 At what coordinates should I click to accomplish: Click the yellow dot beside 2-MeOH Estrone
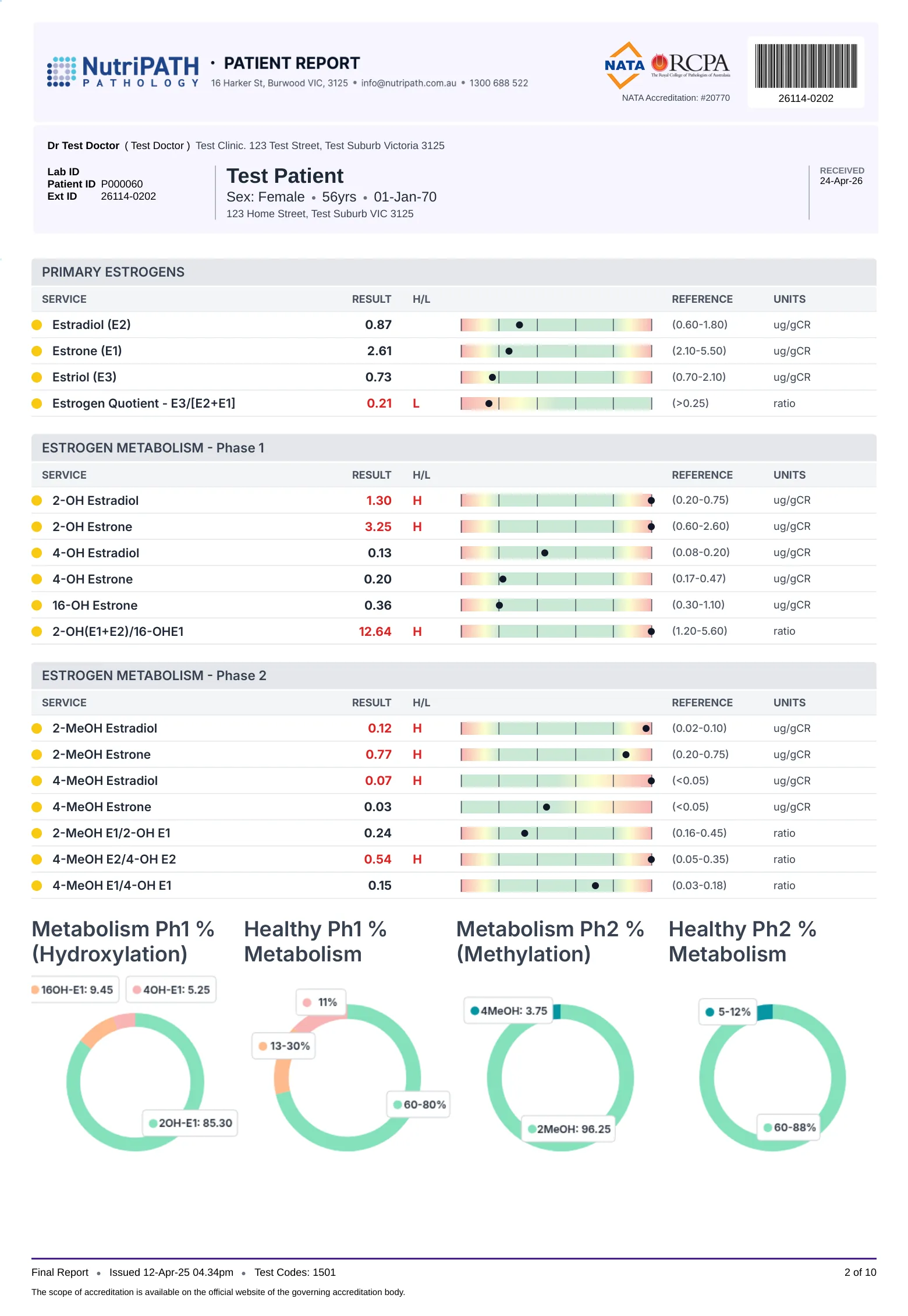click(37, 755)
